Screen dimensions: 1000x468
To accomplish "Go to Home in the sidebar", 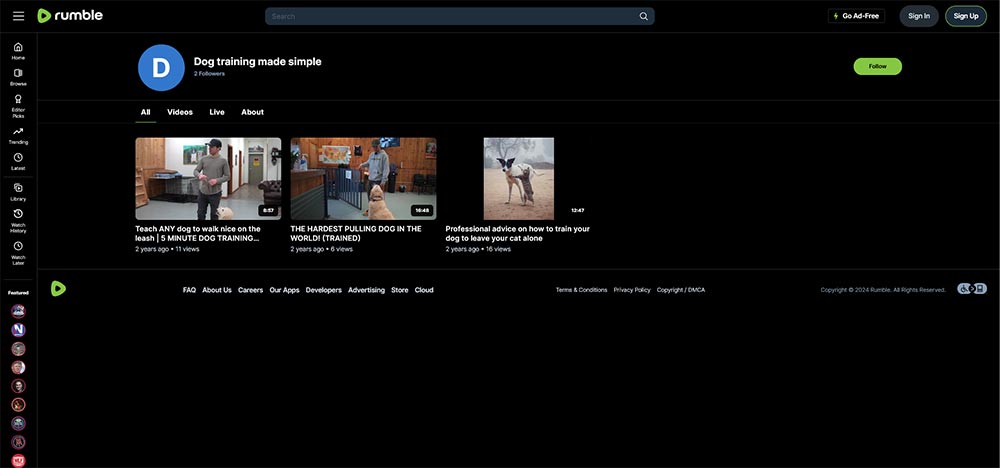I will coord(18,51).
